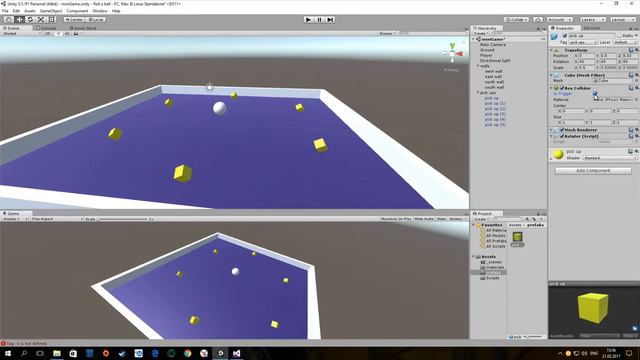The width and height of the screenshot is (640, 360).
Task: Click the Pause button in the toolbar
Action: pos(320,20)
